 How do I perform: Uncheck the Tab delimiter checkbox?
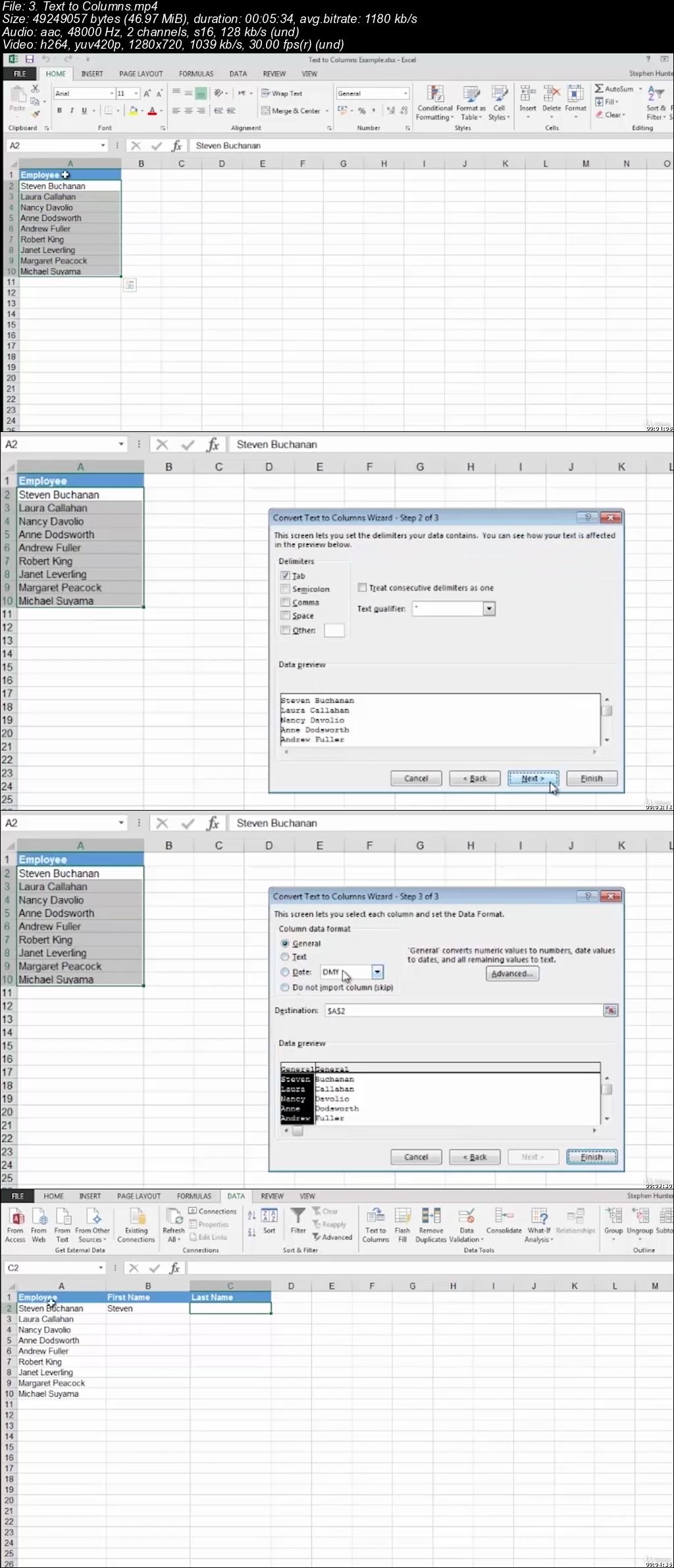286,576
